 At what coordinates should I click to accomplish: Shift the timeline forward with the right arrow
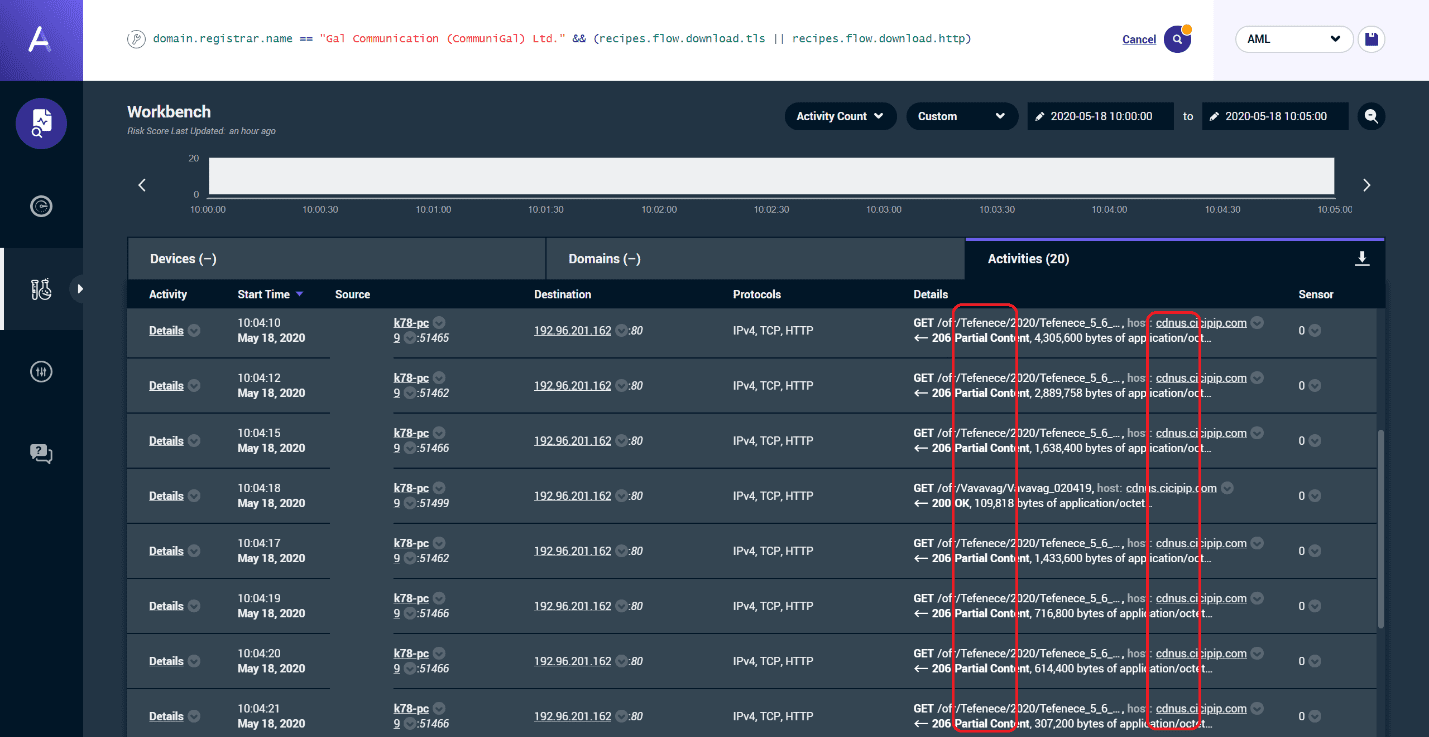coord(1366,185)
